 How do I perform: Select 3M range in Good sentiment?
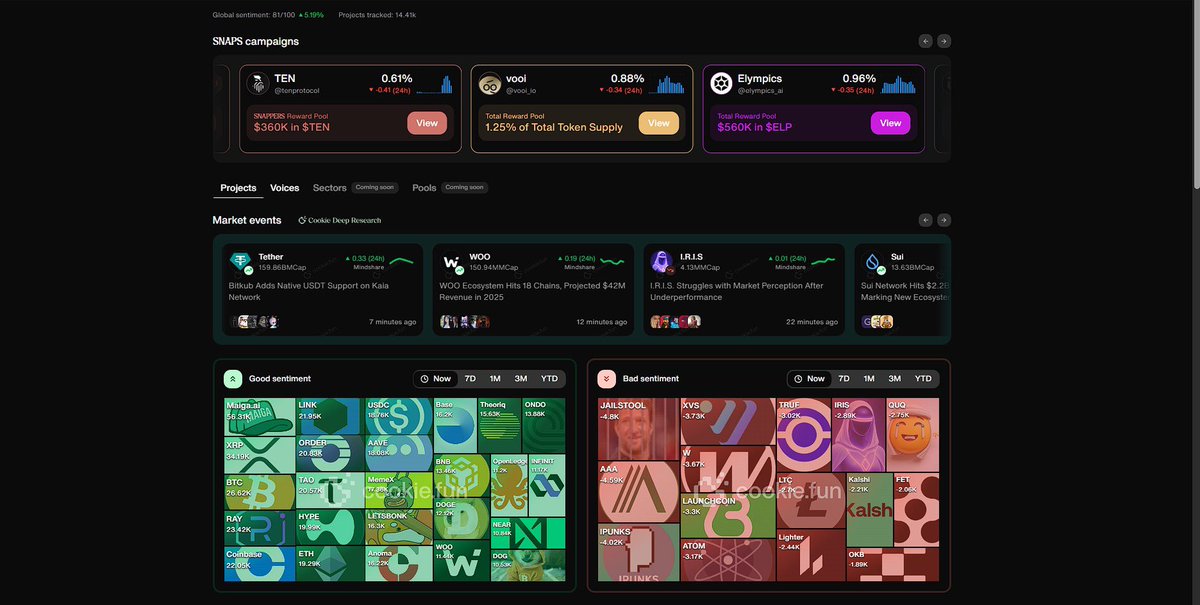tap(521, 379)
